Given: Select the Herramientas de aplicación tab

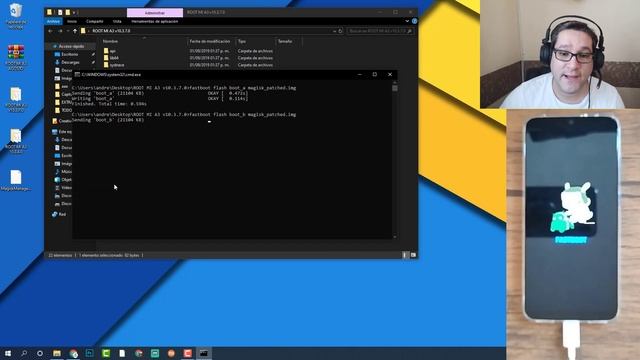Looking at the screenshot, I should tap(155, 21).
